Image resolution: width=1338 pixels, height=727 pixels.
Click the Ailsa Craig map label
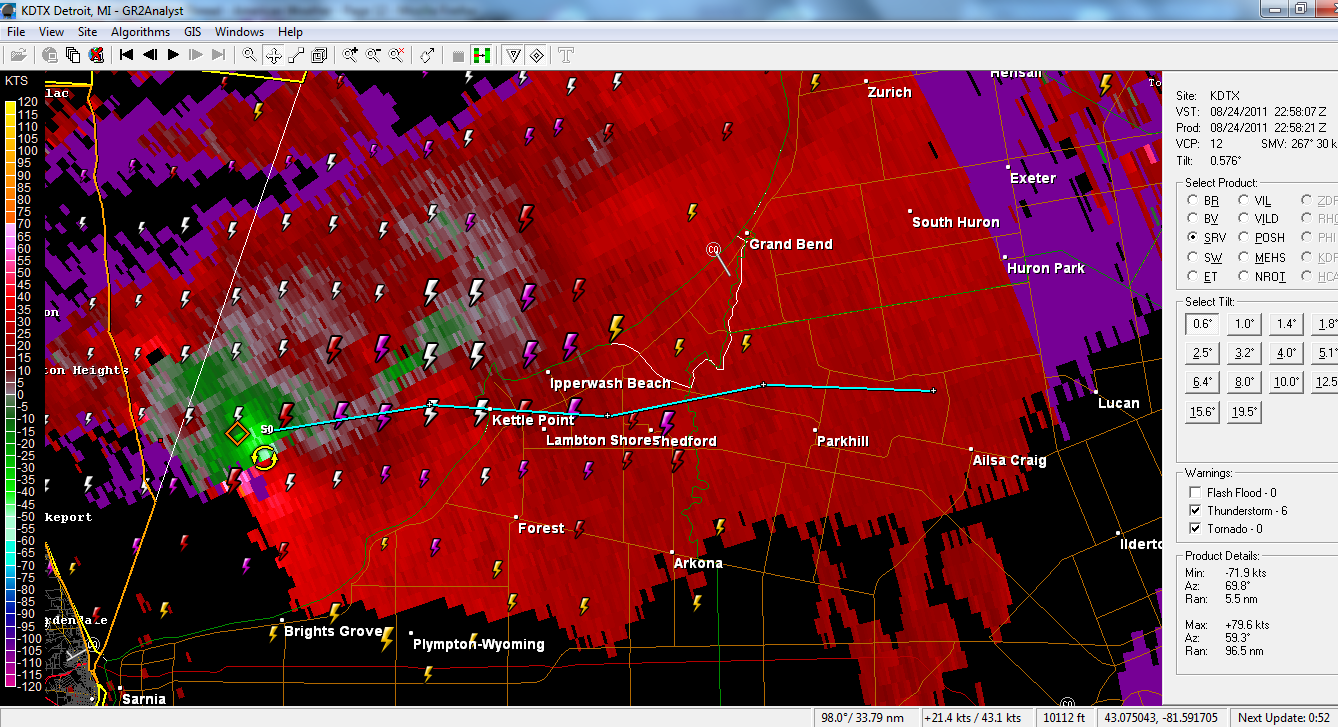1009,460
